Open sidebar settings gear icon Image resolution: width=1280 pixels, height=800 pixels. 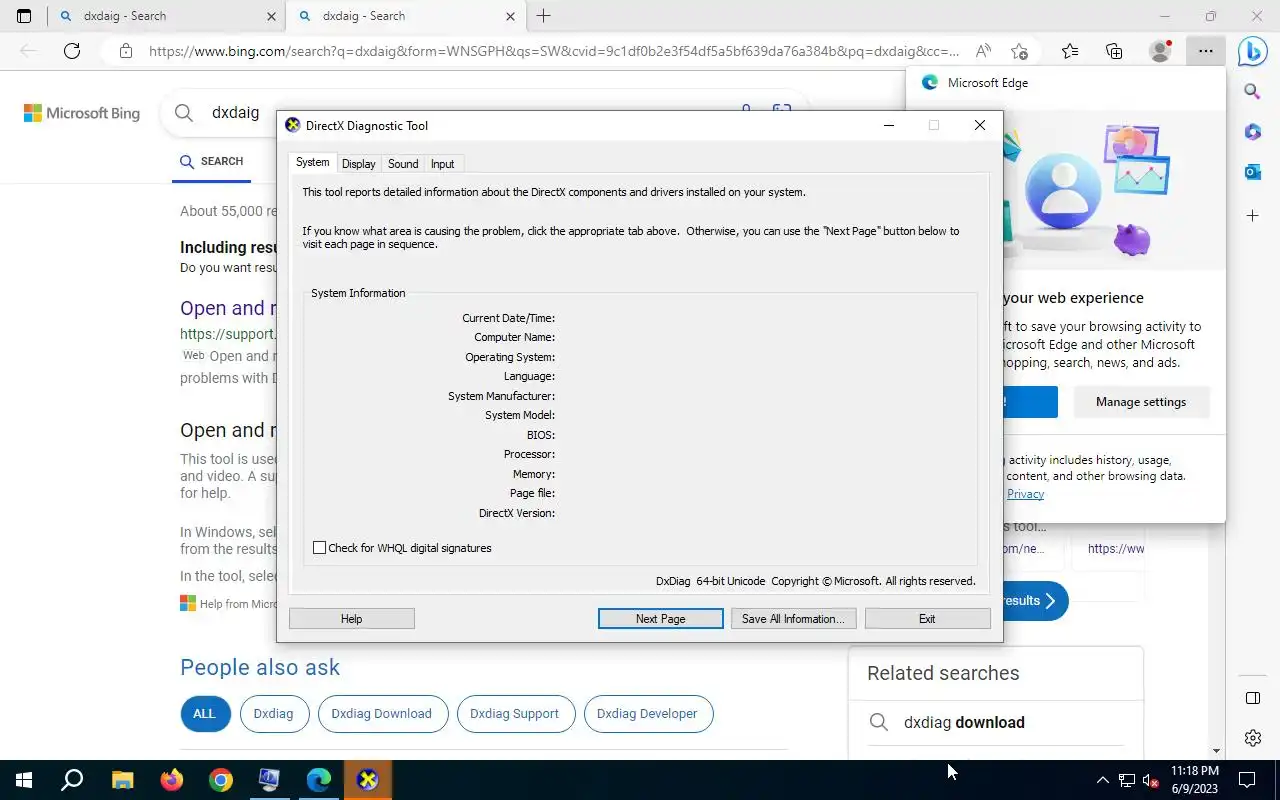pos(1252,738)
